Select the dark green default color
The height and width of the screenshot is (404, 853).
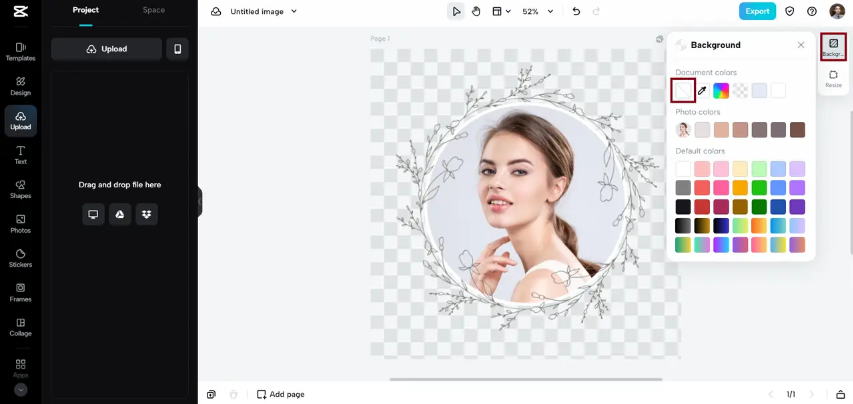(759, 207)
